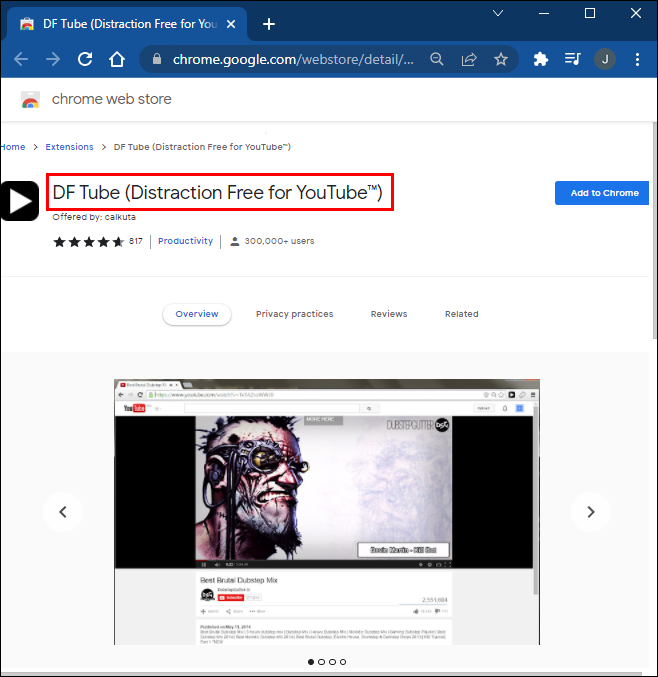Open the profile avatar labeled J
The image size is (658, 677).
click(x=605, y=59)
